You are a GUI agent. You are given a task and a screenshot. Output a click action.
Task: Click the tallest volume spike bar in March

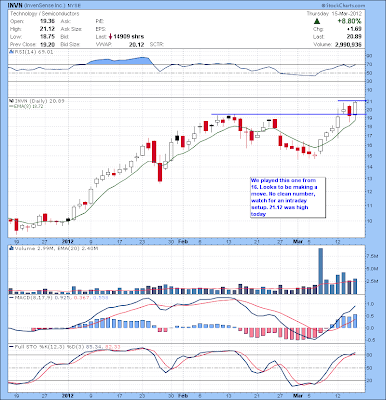pos(321,271)
